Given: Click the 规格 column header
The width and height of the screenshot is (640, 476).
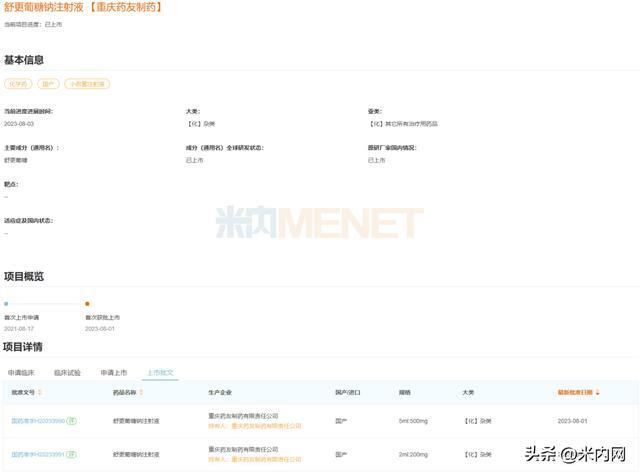Looking at the screenshot, I should (x=405, y=392).
